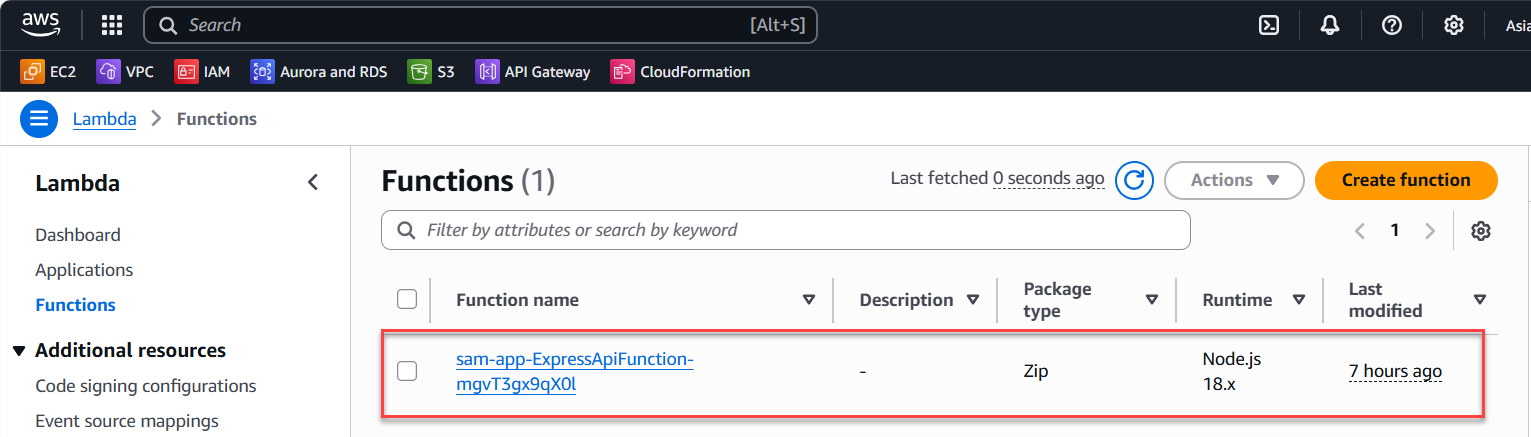Viewport: 1531px width, 437px height.
Task: Click Last fetched 0 seconds ago
Action: pos(997,179)
